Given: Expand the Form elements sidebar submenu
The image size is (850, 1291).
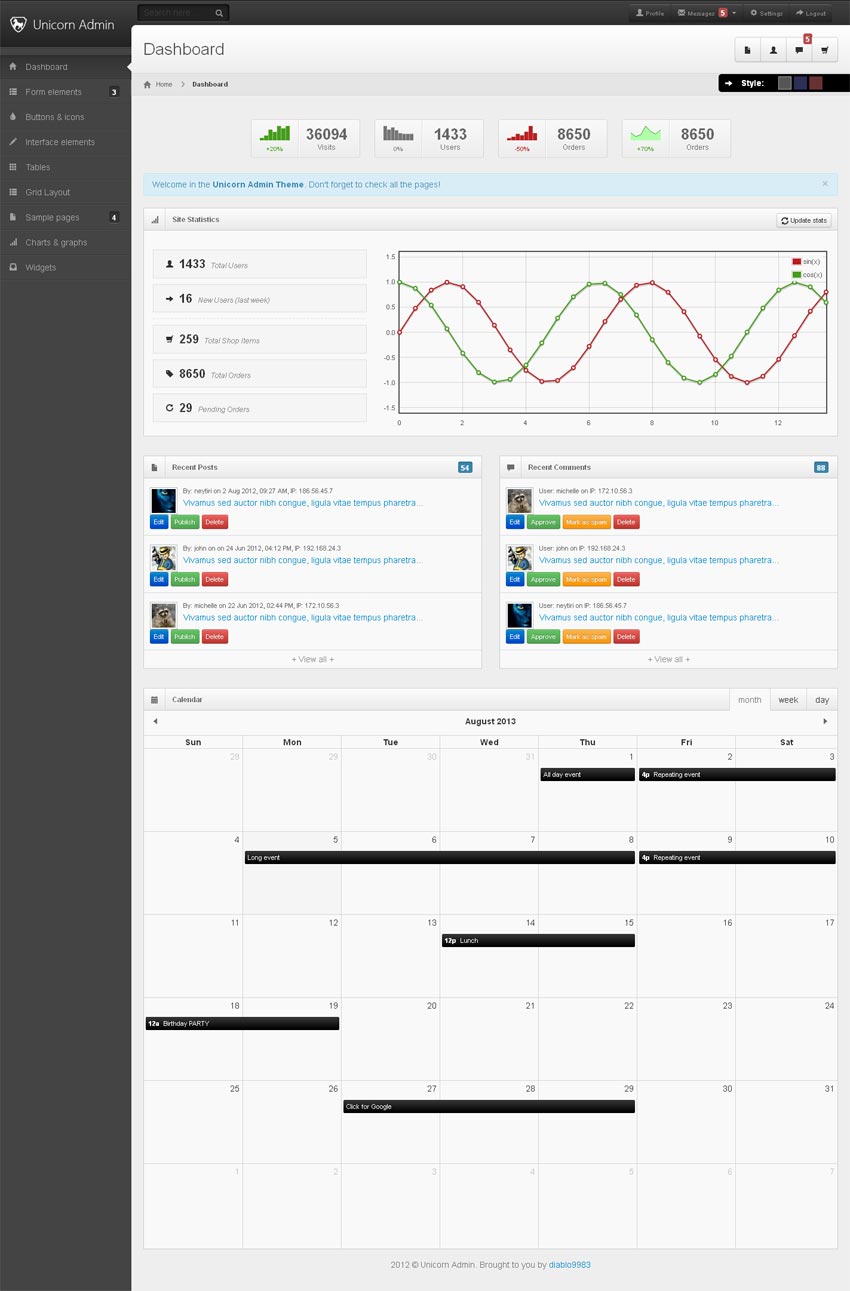Looking at the screenshot, I should (x=65, y=92).
